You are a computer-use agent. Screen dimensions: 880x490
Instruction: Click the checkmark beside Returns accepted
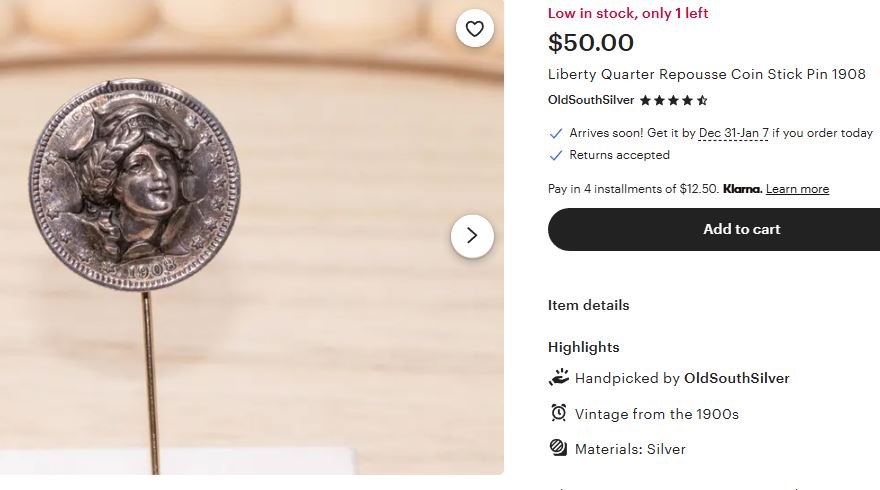(555, 155)
